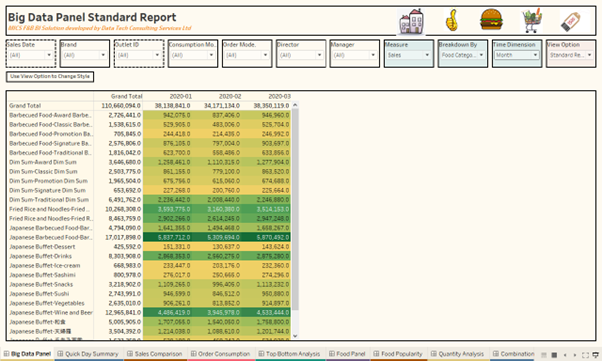The width and height of the screenshot is (602, 361).
Task: Click 'Use View Option to Change Style' button
Action: 50,76
